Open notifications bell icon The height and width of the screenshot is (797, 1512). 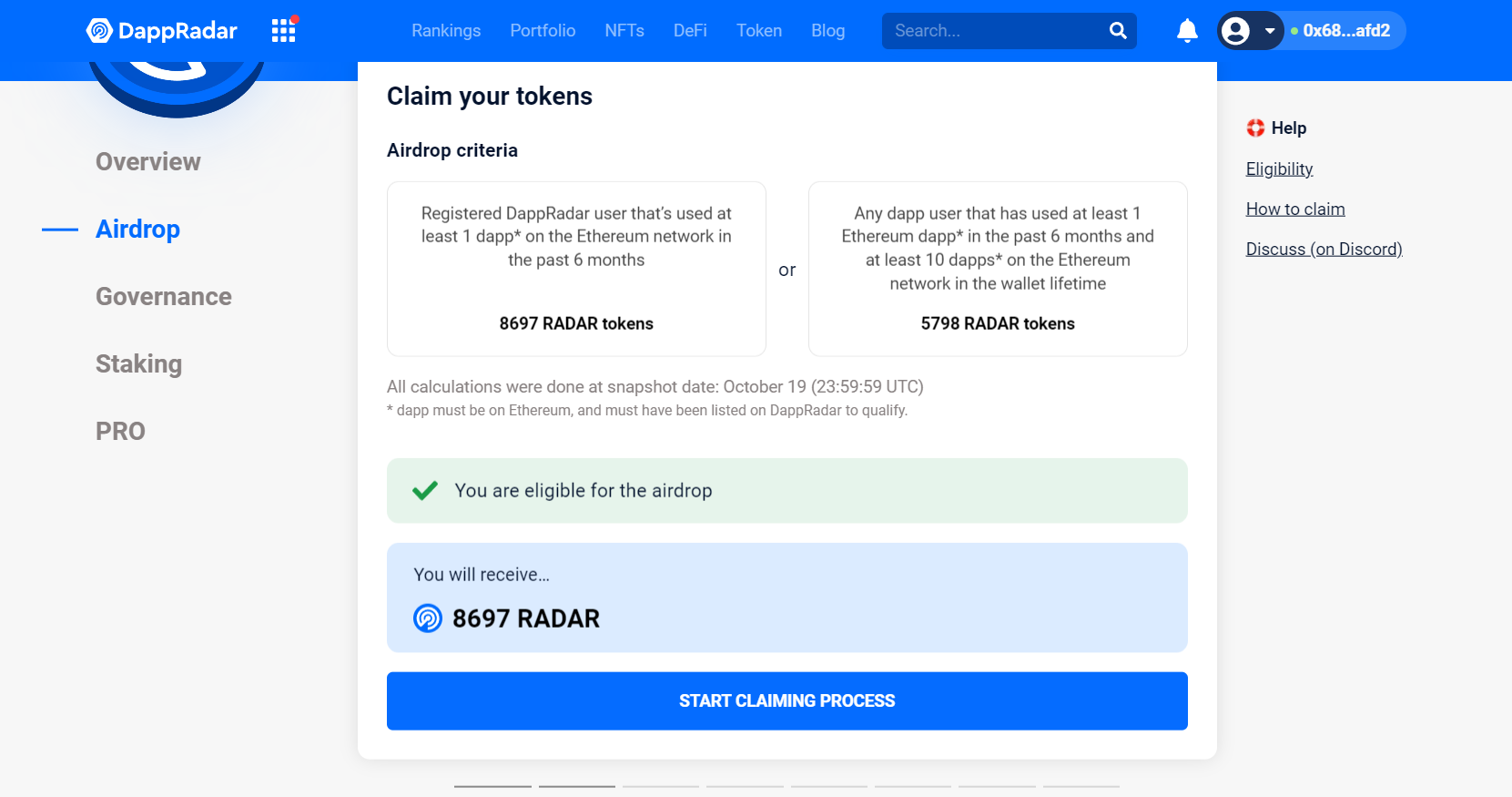(x=1187, y=31)
